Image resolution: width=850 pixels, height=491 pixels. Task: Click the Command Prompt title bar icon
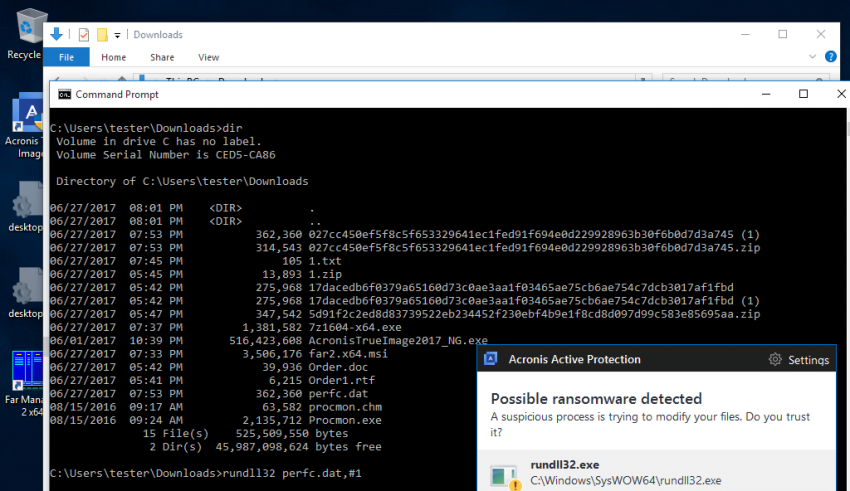click(x=65, y=94)
